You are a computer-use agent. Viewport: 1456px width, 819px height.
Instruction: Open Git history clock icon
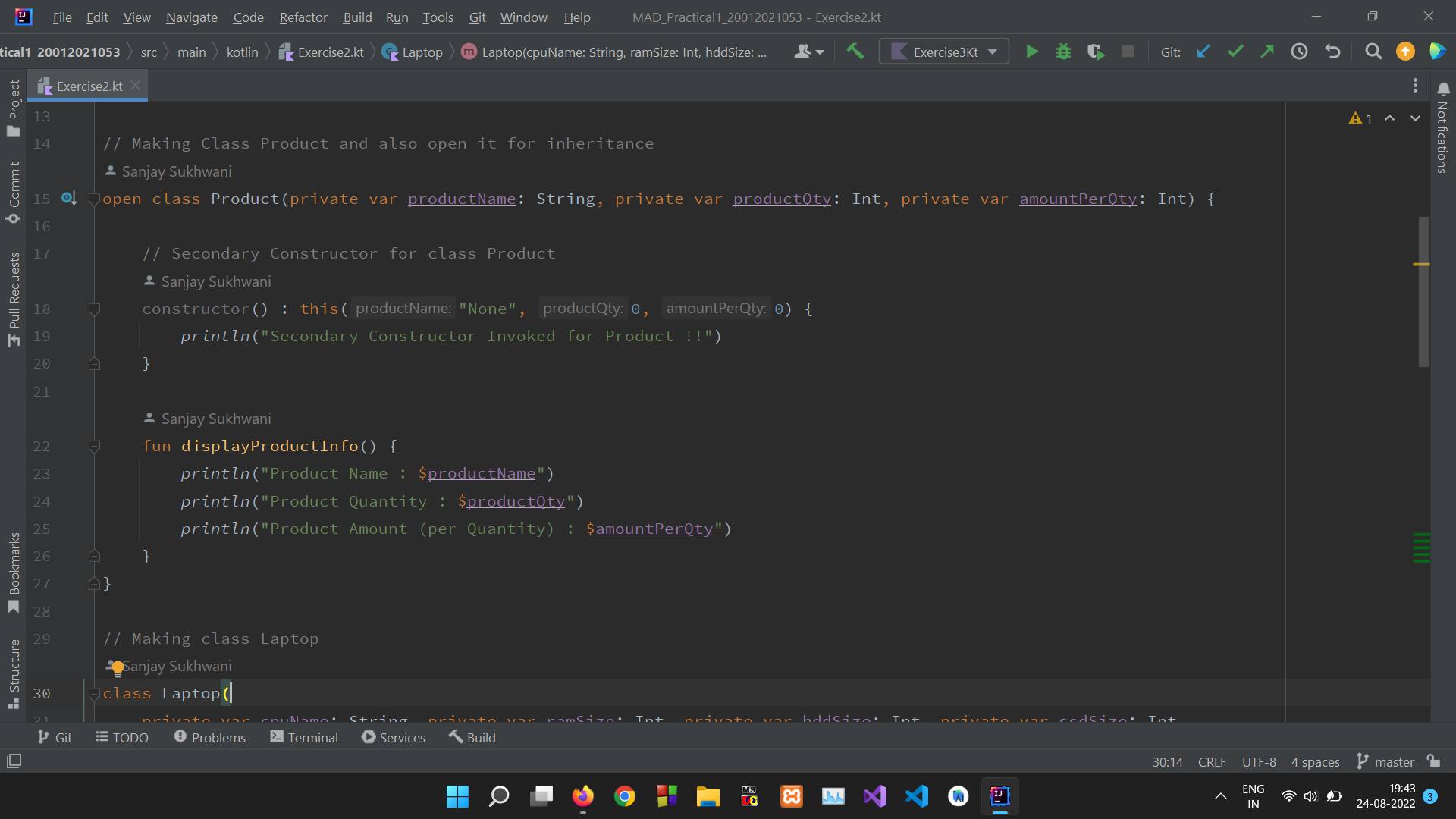[1300, 52]
